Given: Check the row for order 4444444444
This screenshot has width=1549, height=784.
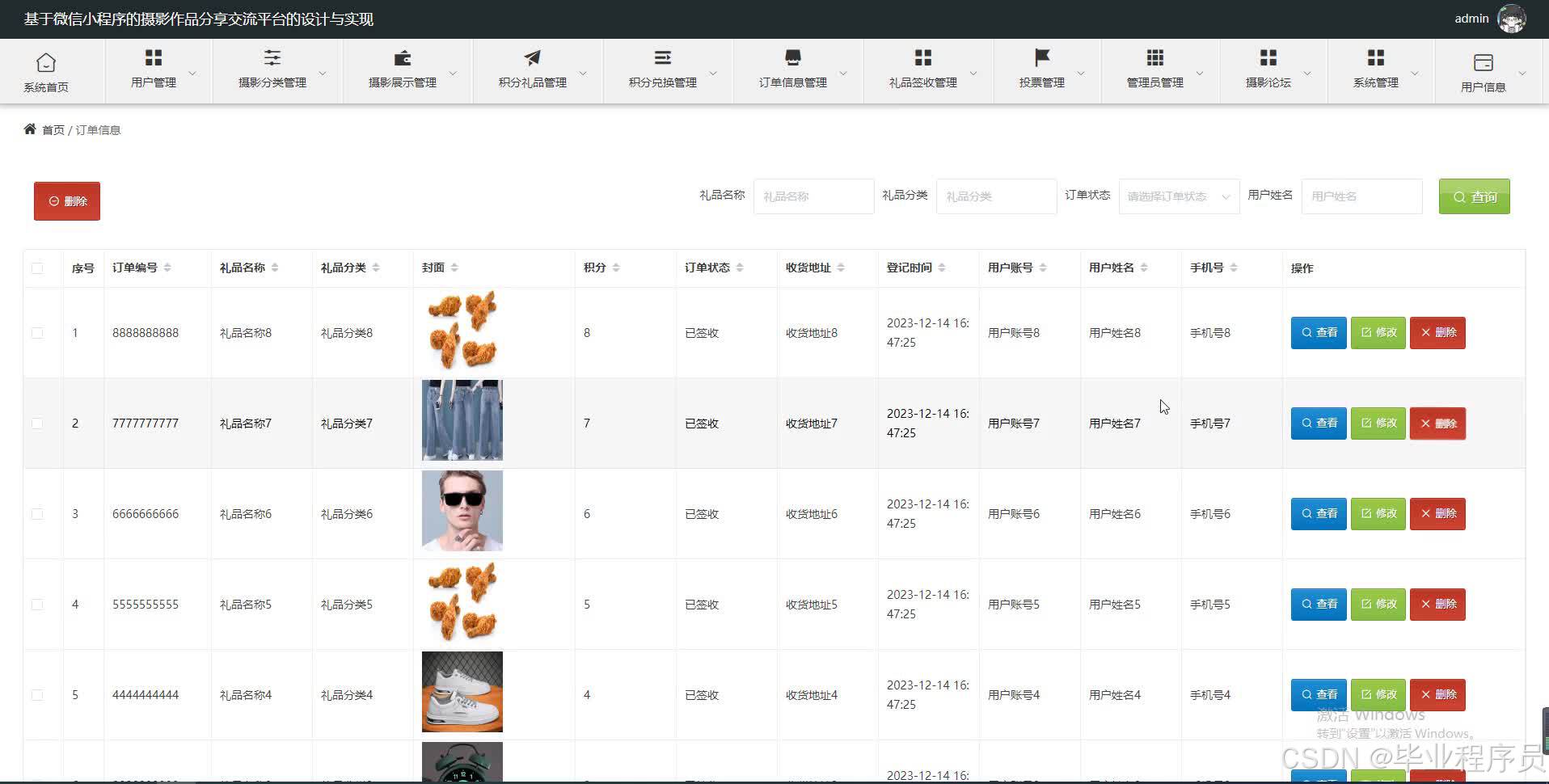Looking at the screenshot, I should (37, 695).
